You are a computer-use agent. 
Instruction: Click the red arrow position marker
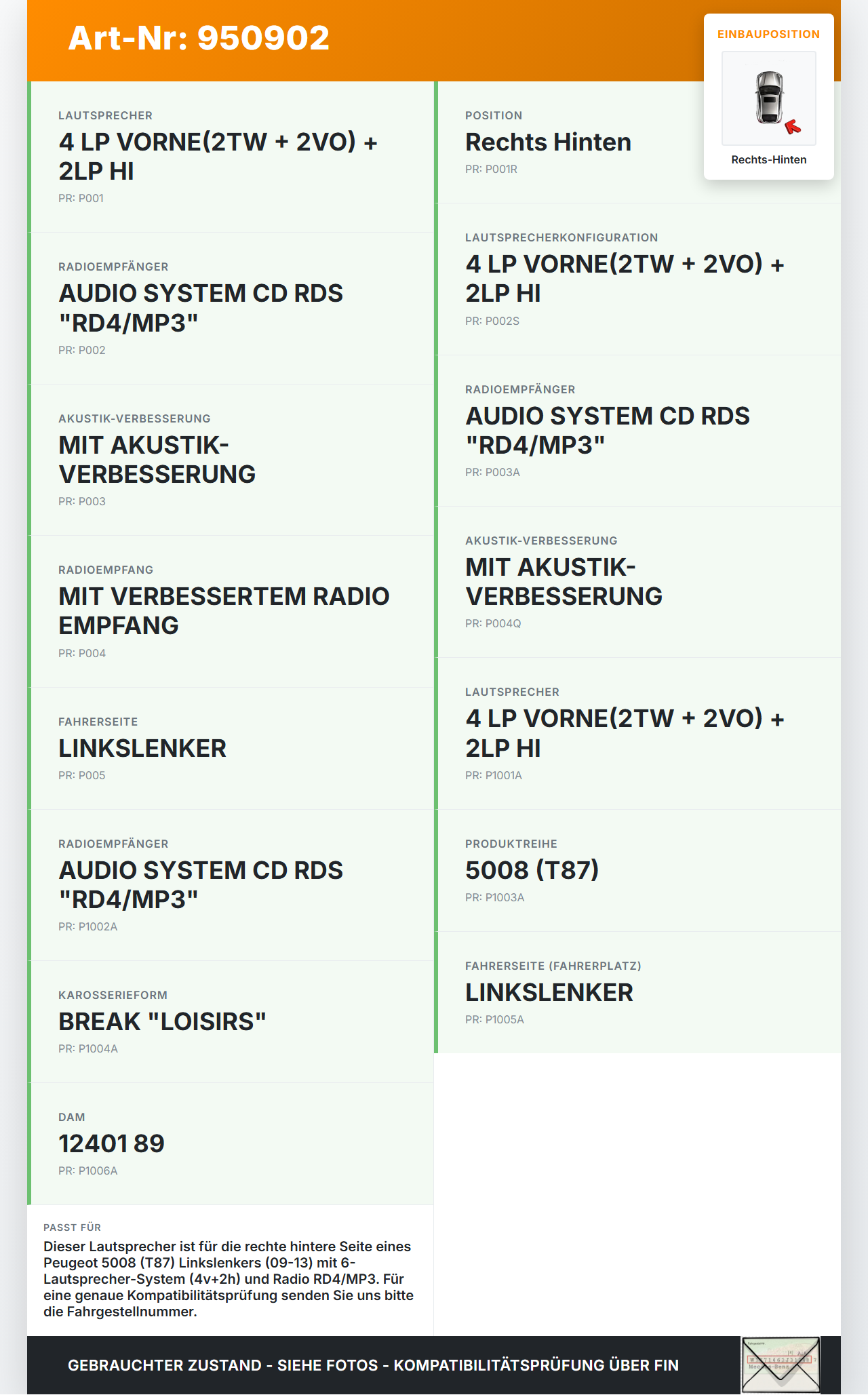(x=792, y=127)
